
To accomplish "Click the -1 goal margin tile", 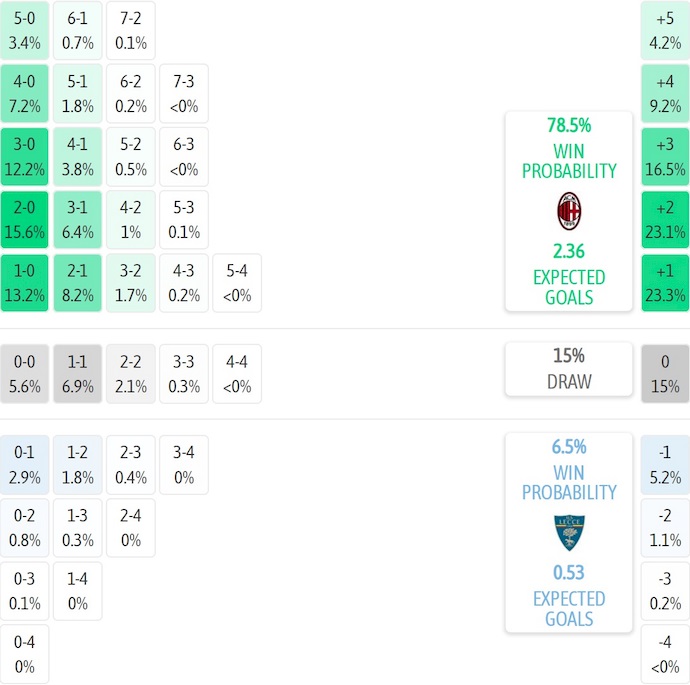I will [x=665, y=465].
